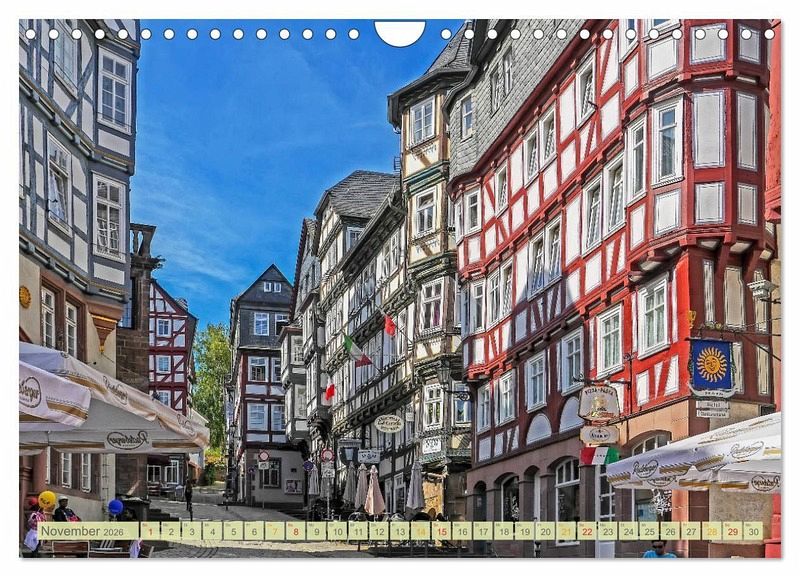Click the semicircular hanging hole at top
The width and height of the screenshot is (800, 577).
(x=399, y=32)
